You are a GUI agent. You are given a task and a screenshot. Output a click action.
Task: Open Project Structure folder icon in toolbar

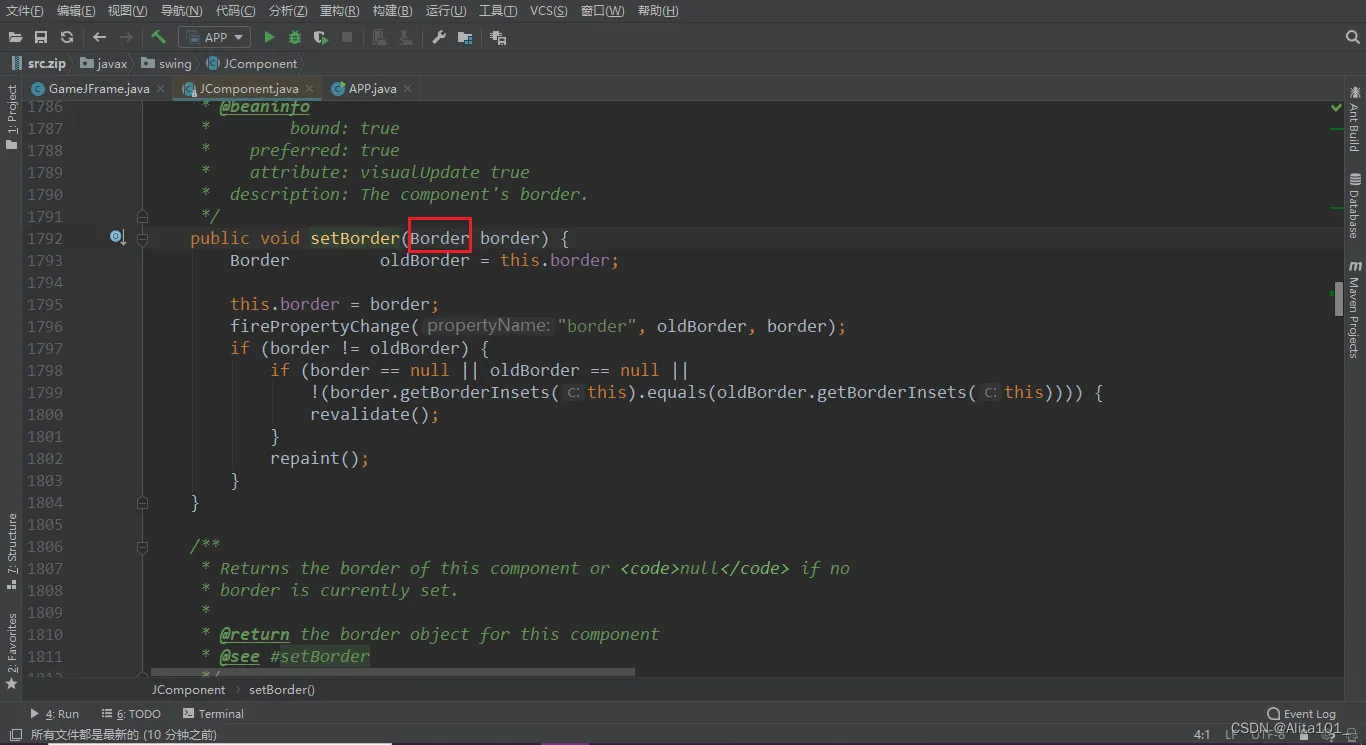click(x=465, y=37)
